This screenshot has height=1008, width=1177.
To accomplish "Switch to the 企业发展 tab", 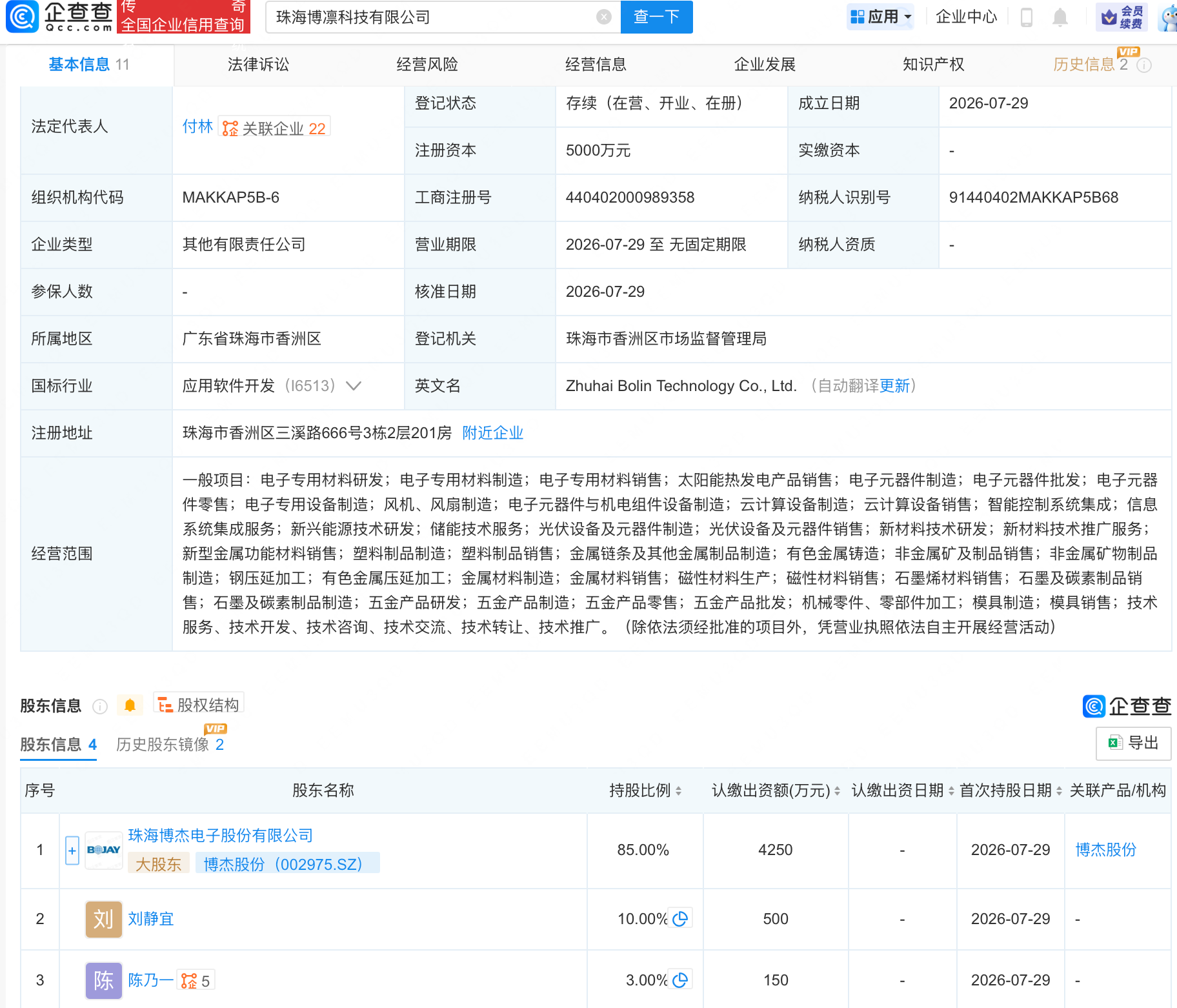I will (765, 65).
